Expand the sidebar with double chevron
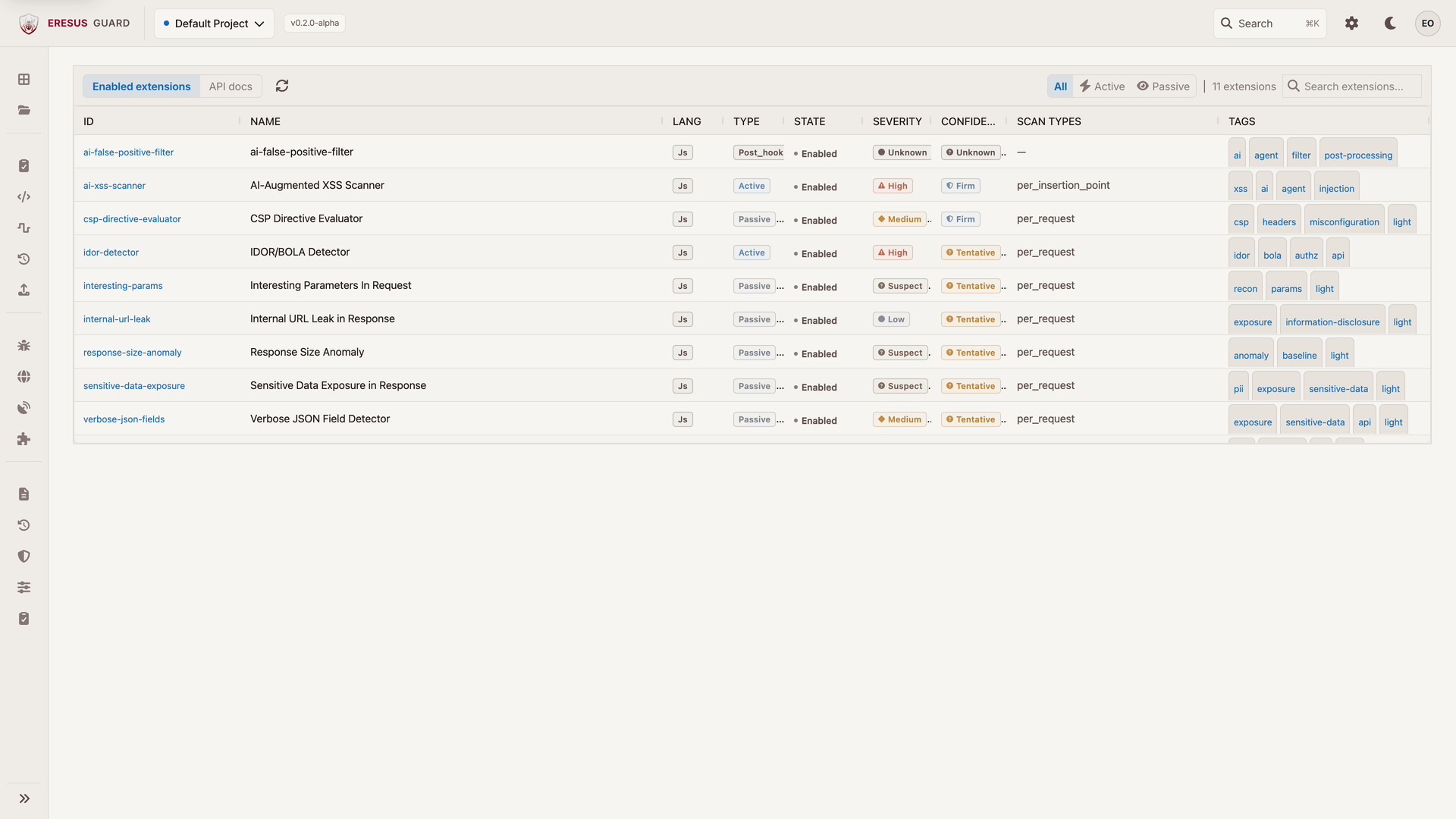1456x819 pixels. coord(24,799)
